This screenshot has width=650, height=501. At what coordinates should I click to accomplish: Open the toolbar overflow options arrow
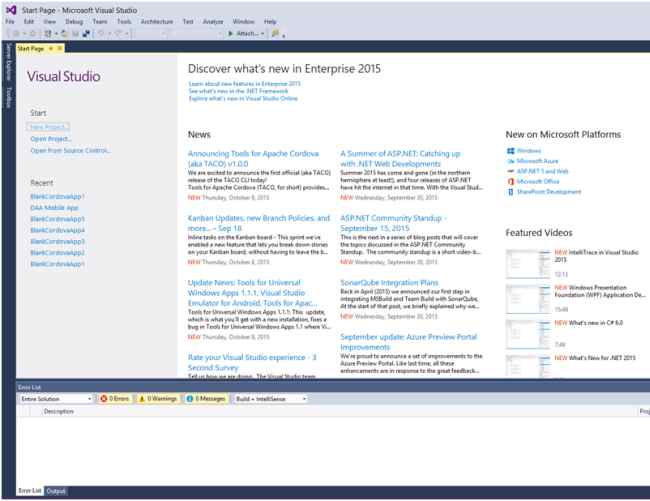(x=284, y=36)
